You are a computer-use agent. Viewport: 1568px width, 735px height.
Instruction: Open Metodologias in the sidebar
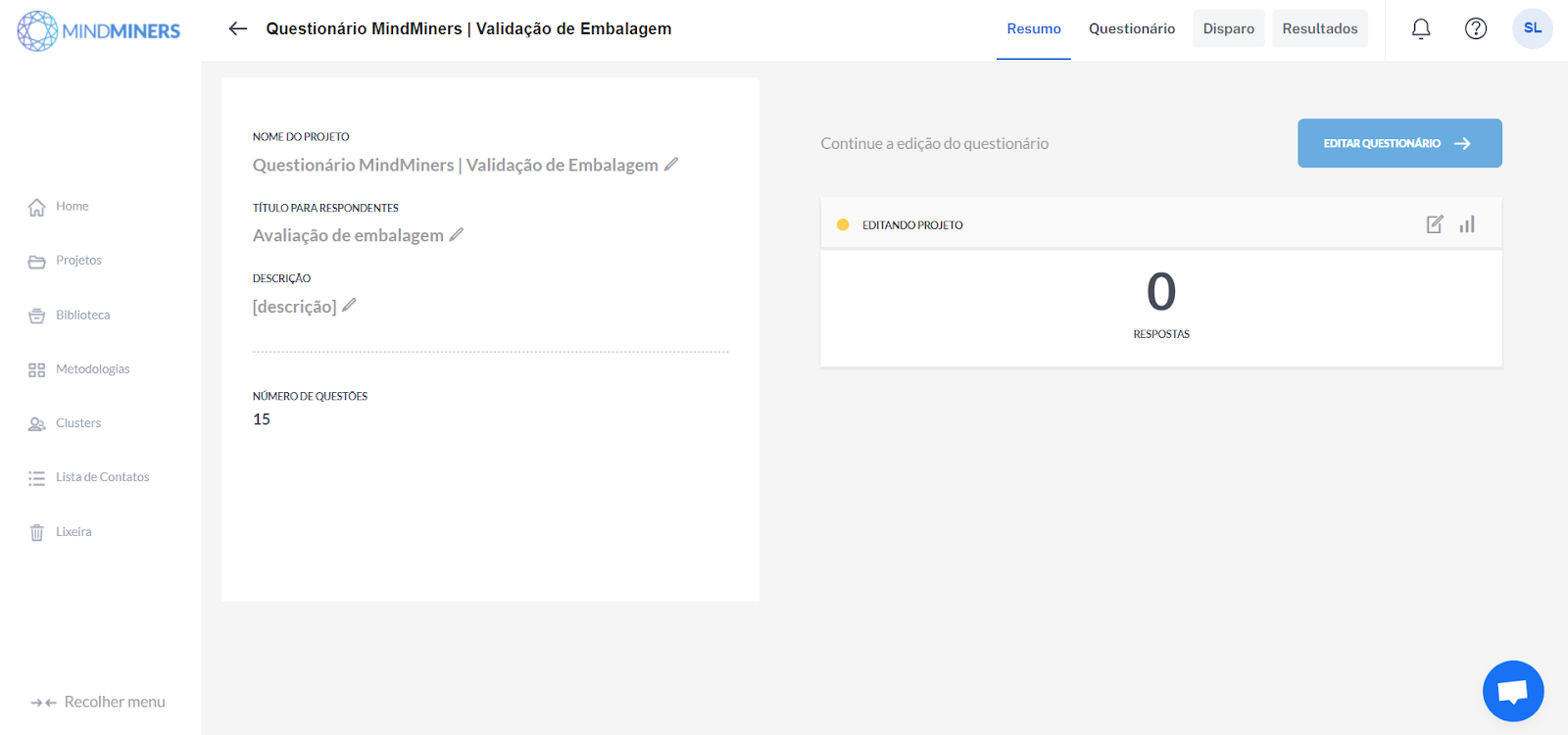pyautogui.click(x=93, y=369)
